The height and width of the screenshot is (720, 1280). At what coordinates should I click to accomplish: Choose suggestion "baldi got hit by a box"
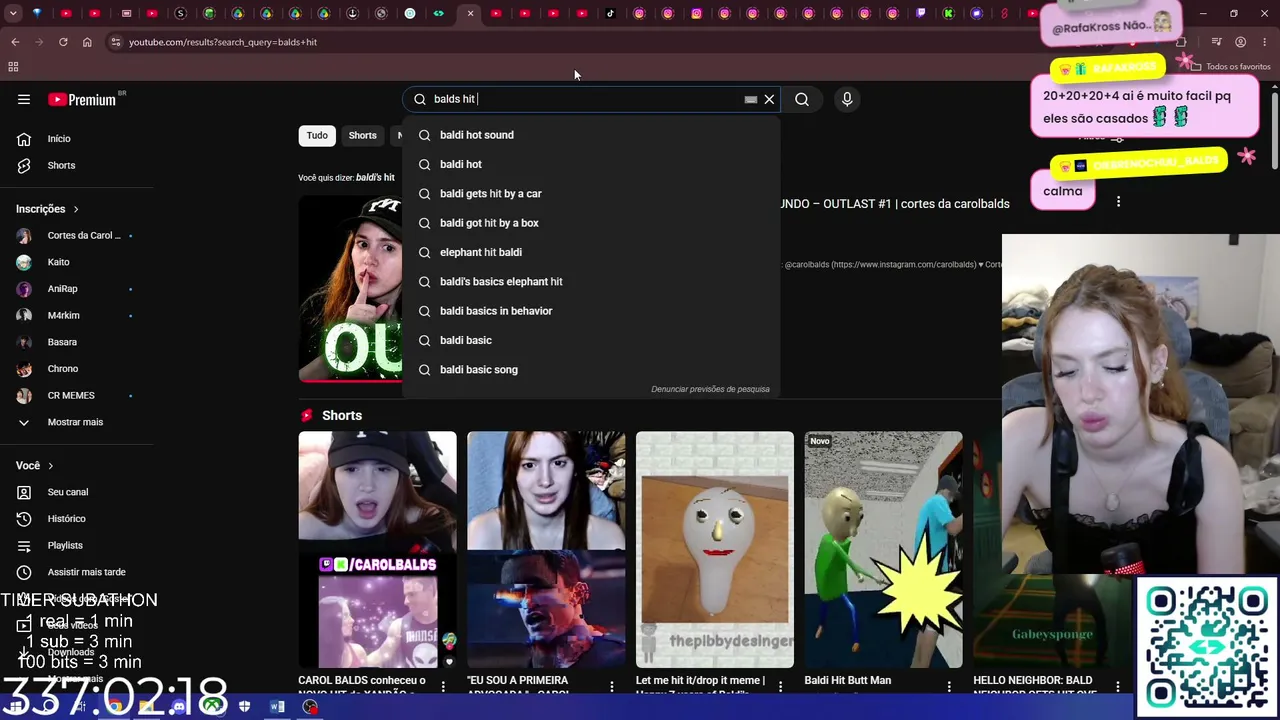[x=591, y=223]
